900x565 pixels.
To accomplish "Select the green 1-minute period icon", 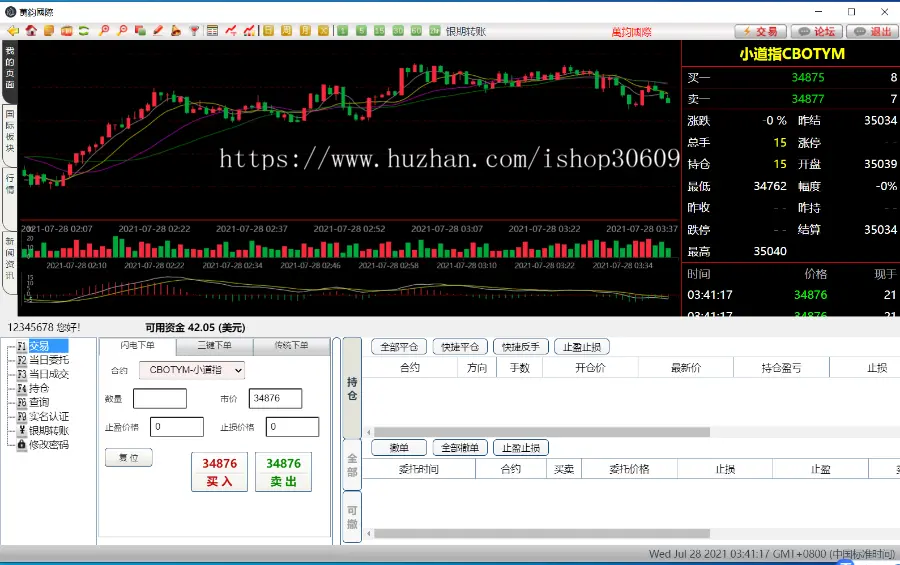I will tap(343, 31).
